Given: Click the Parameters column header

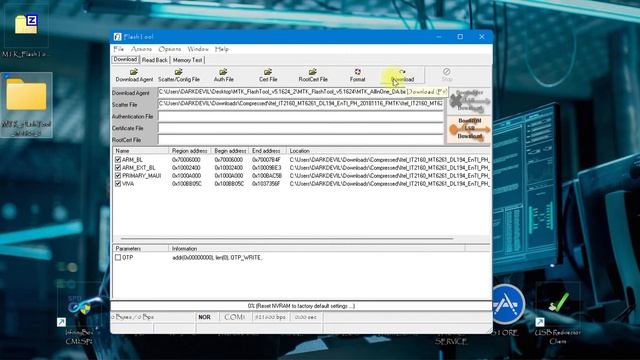Looking at the screenshot, I should tap(141, 249).
